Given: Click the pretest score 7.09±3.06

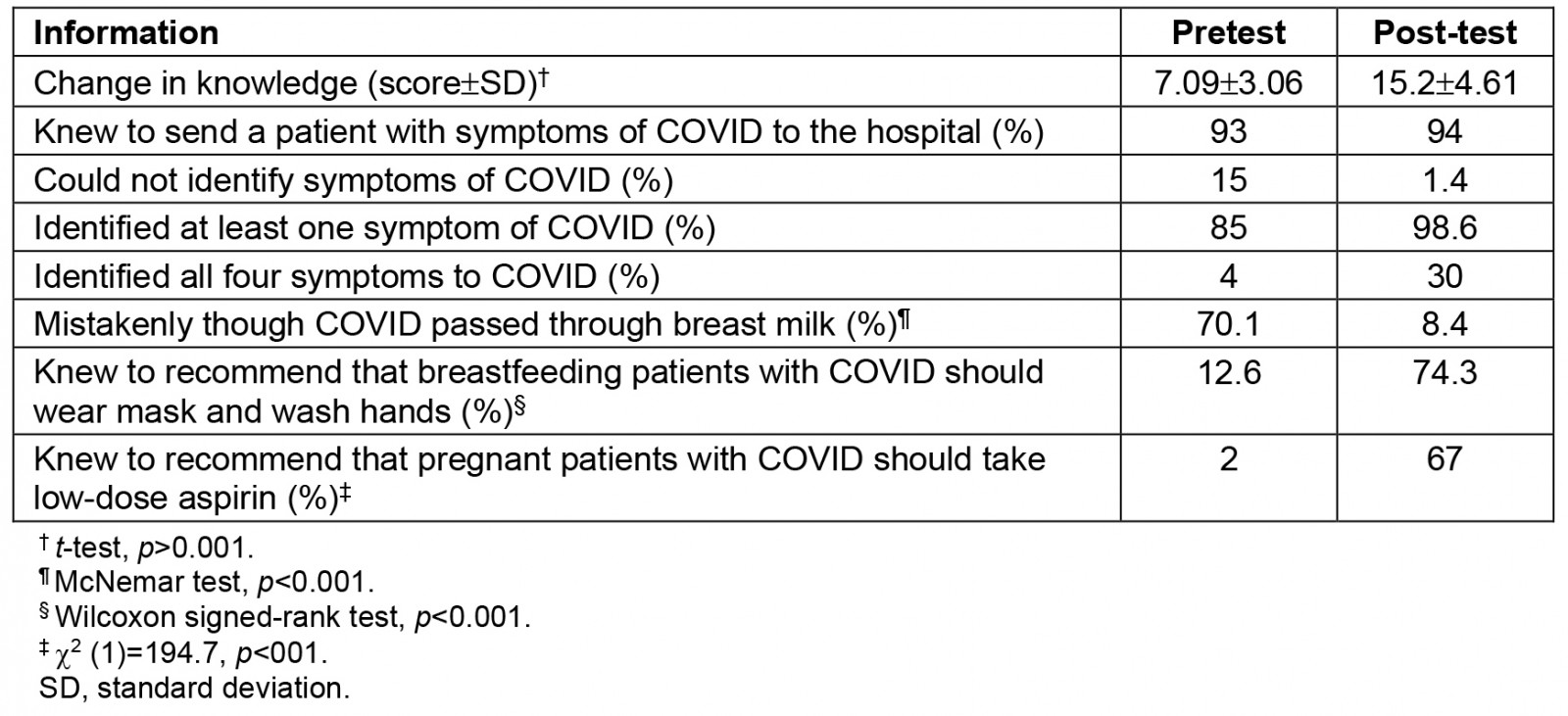Looking at the screenshot, I should coord(1228,82).
